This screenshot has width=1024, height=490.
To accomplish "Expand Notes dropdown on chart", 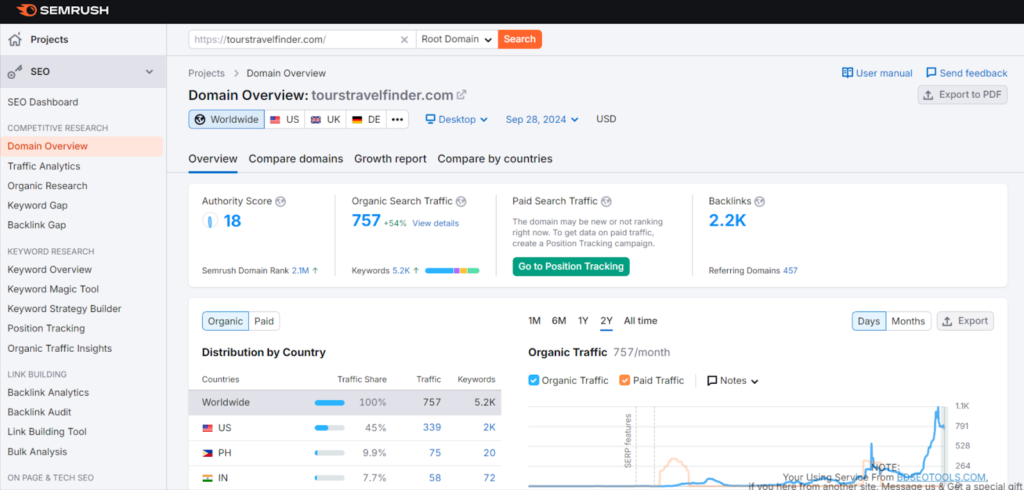I will 755,381.
